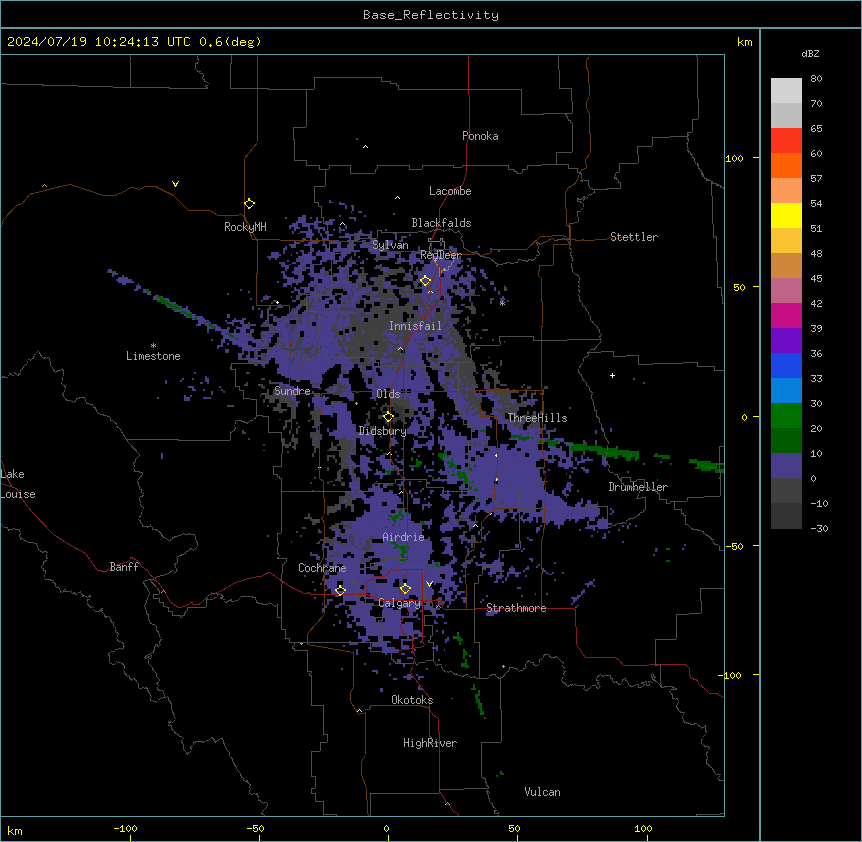Click the 100 tick on right vertical axis
This screenshot has width=862, height=842.
pyautogui.click(x=734, y=158)
